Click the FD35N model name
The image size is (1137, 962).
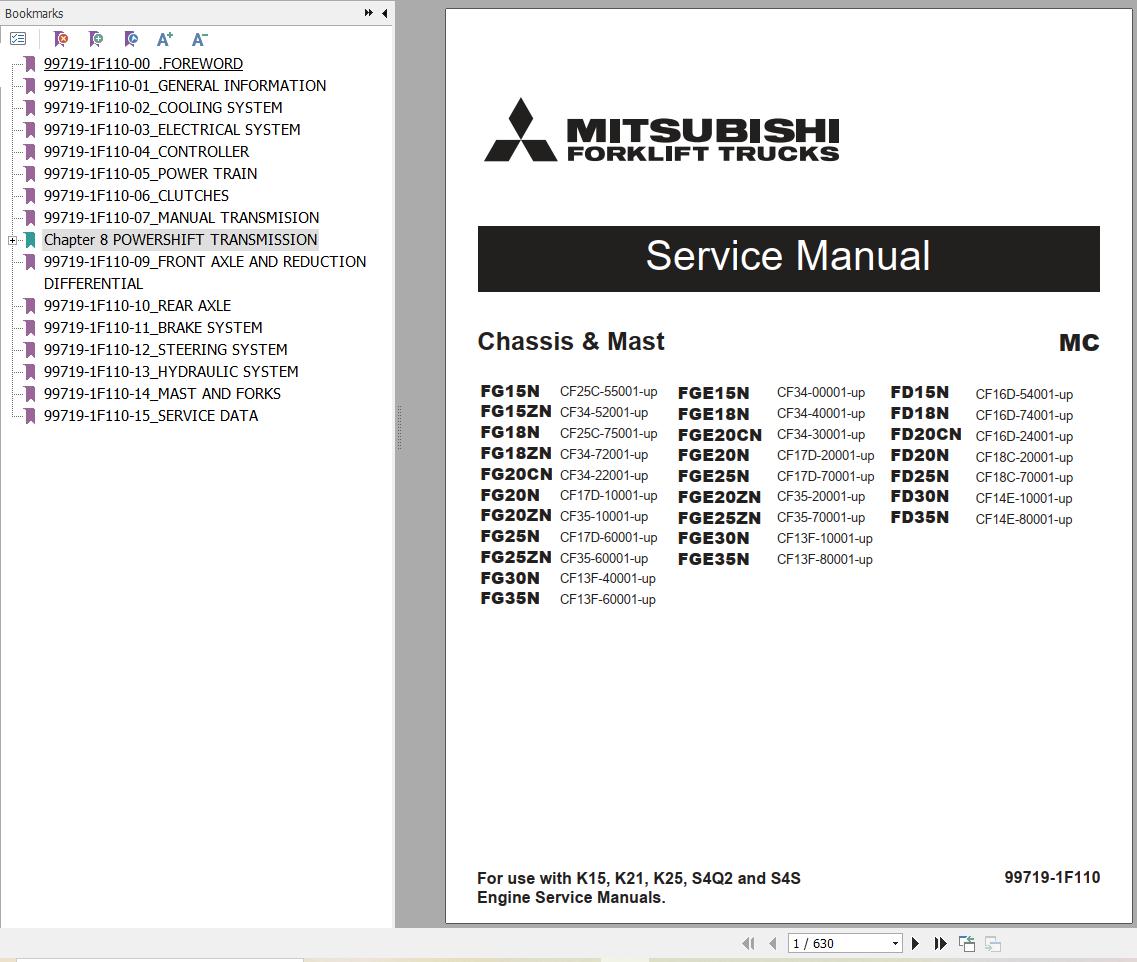(919, 518)
